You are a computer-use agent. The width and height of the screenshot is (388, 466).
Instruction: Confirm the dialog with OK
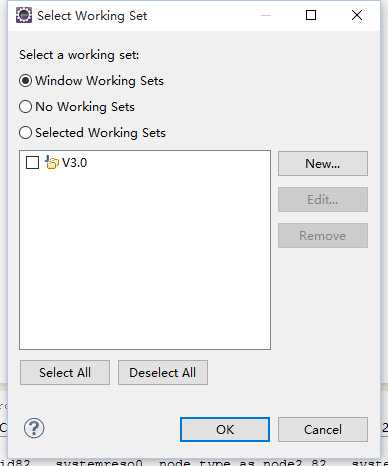click(x=225, y=429)
